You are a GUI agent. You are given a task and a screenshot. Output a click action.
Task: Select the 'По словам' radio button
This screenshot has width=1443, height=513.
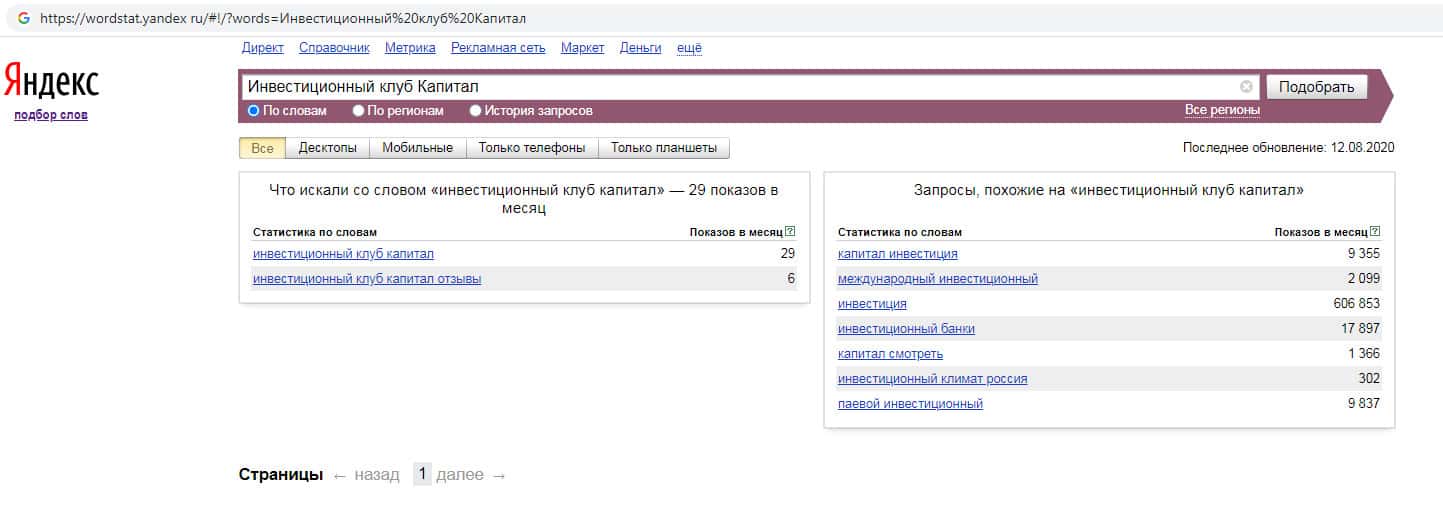[254, 111]
